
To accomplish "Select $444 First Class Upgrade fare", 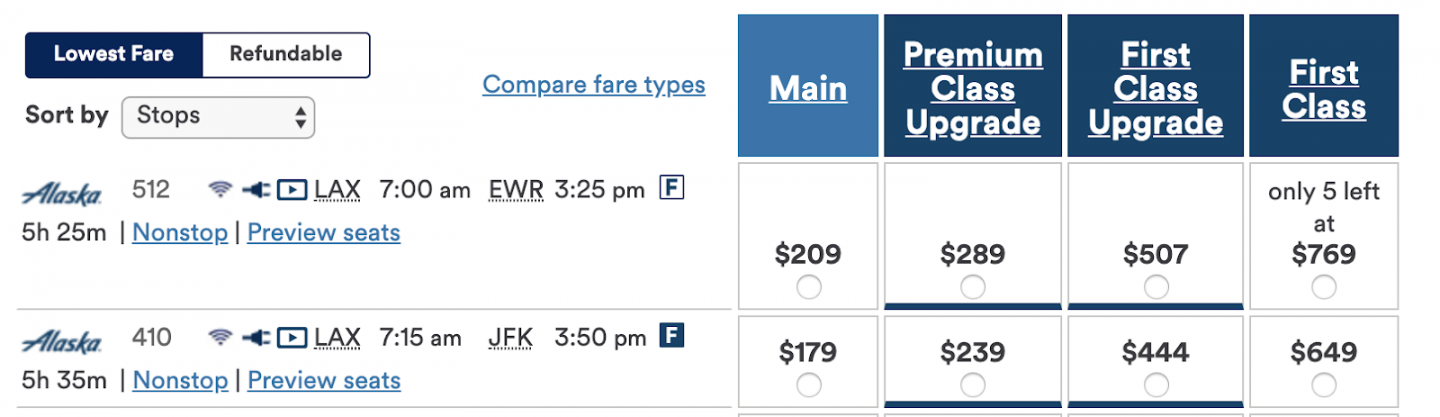I will click(x=1156, y=385).
